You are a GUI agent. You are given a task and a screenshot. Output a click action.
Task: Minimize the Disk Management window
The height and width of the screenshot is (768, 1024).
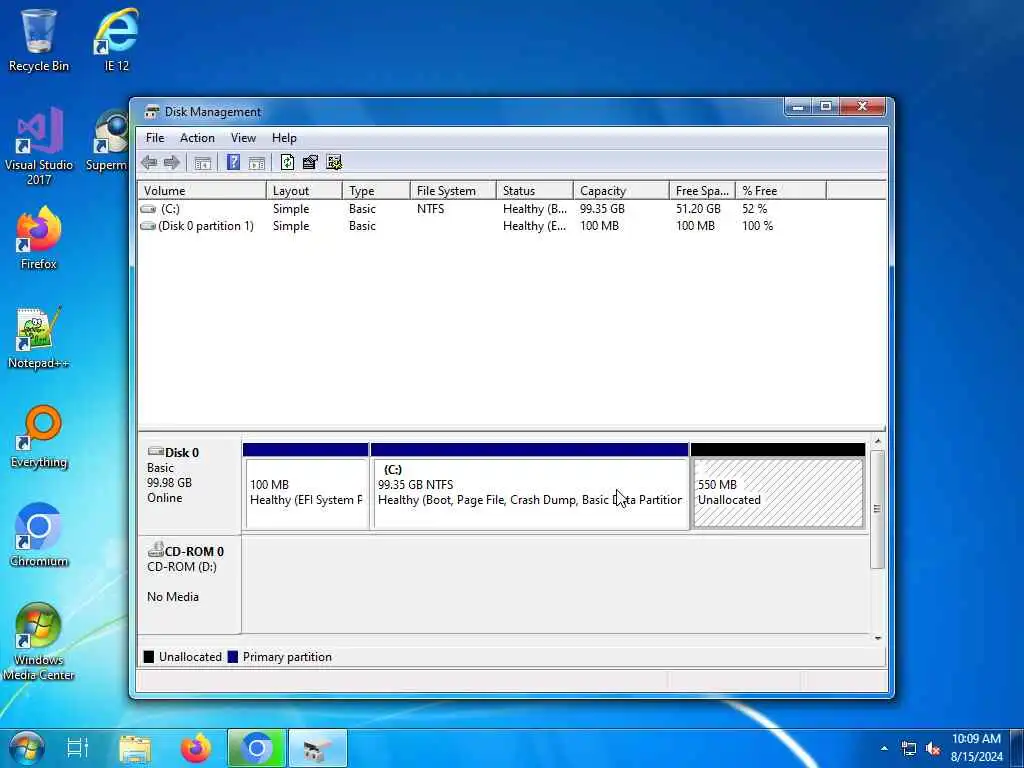click(799, 106)
